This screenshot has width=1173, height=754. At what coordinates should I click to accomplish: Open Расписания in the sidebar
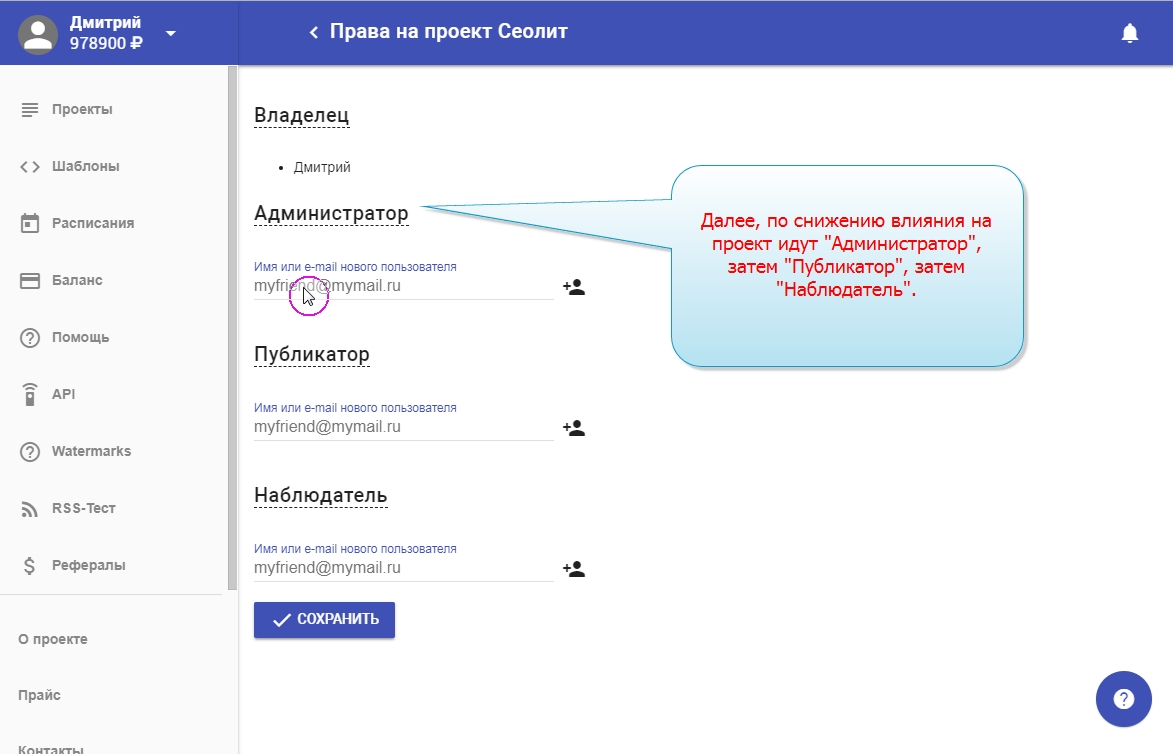pyautogui.click(x=92, y=223)
